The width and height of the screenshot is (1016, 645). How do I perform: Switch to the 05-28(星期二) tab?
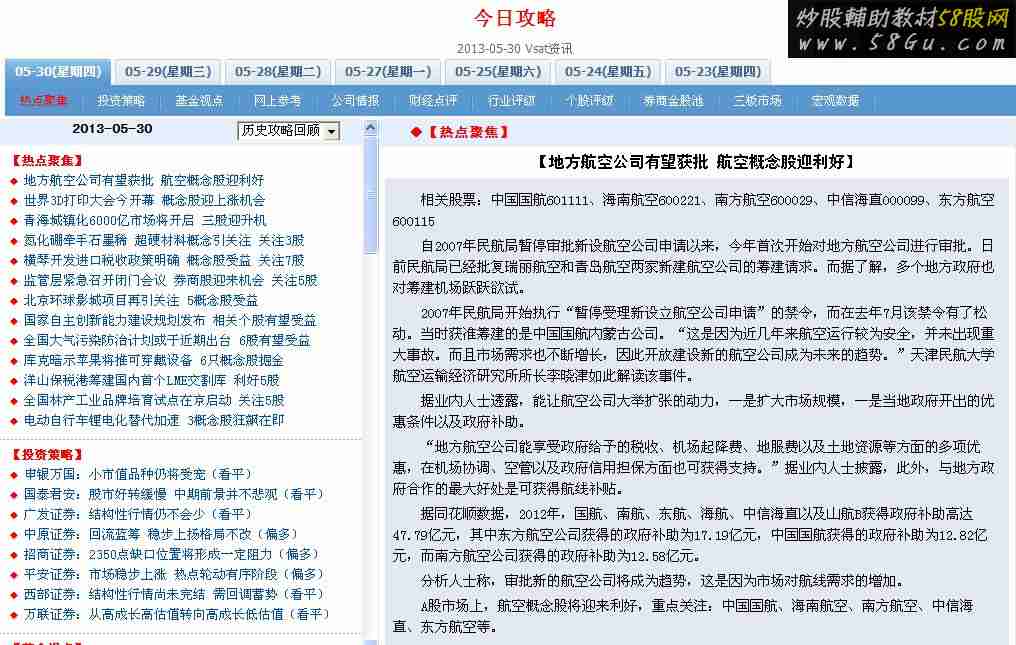point(278,72)
